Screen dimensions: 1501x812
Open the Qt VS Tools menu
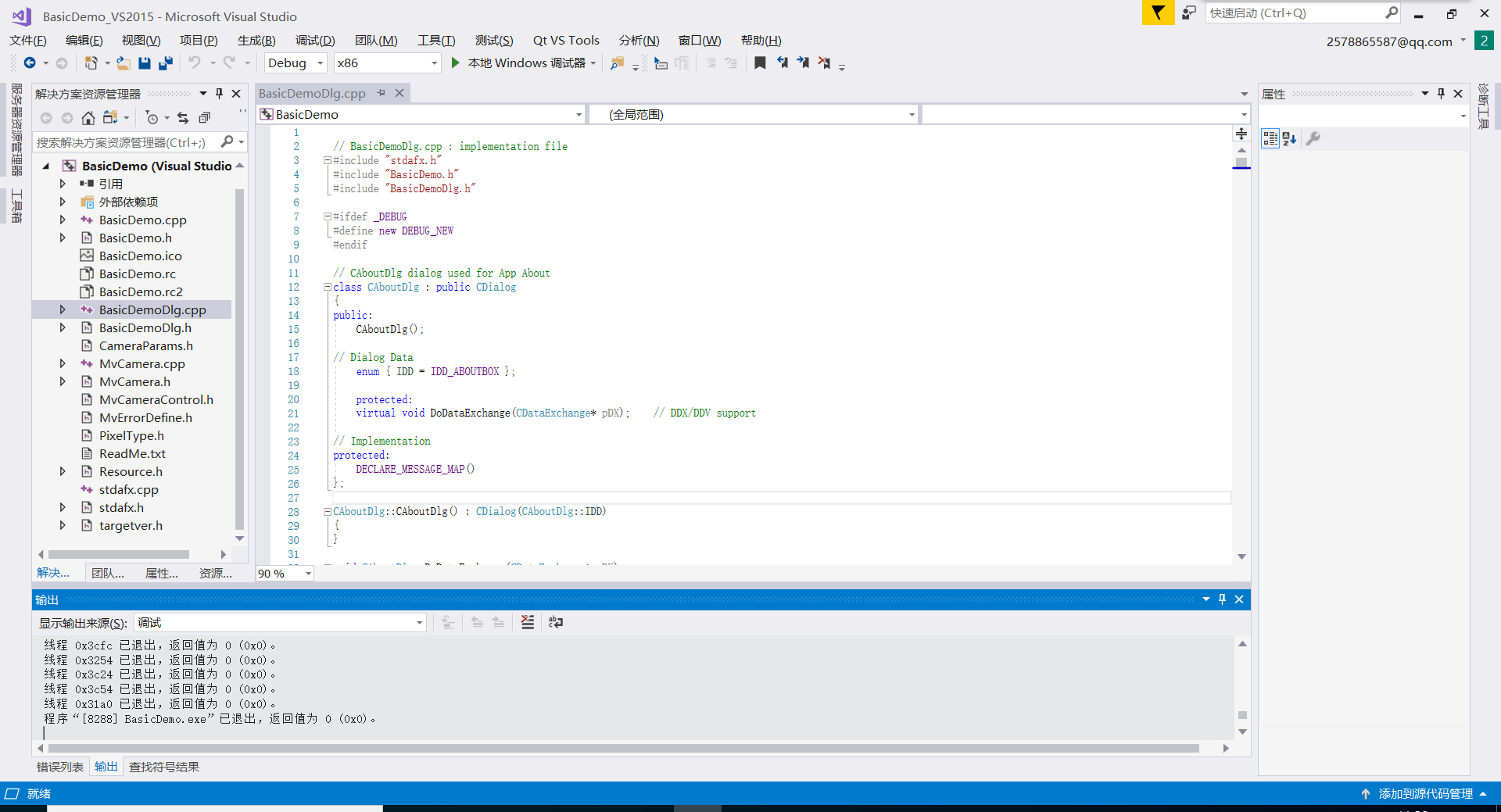point(565,40)
